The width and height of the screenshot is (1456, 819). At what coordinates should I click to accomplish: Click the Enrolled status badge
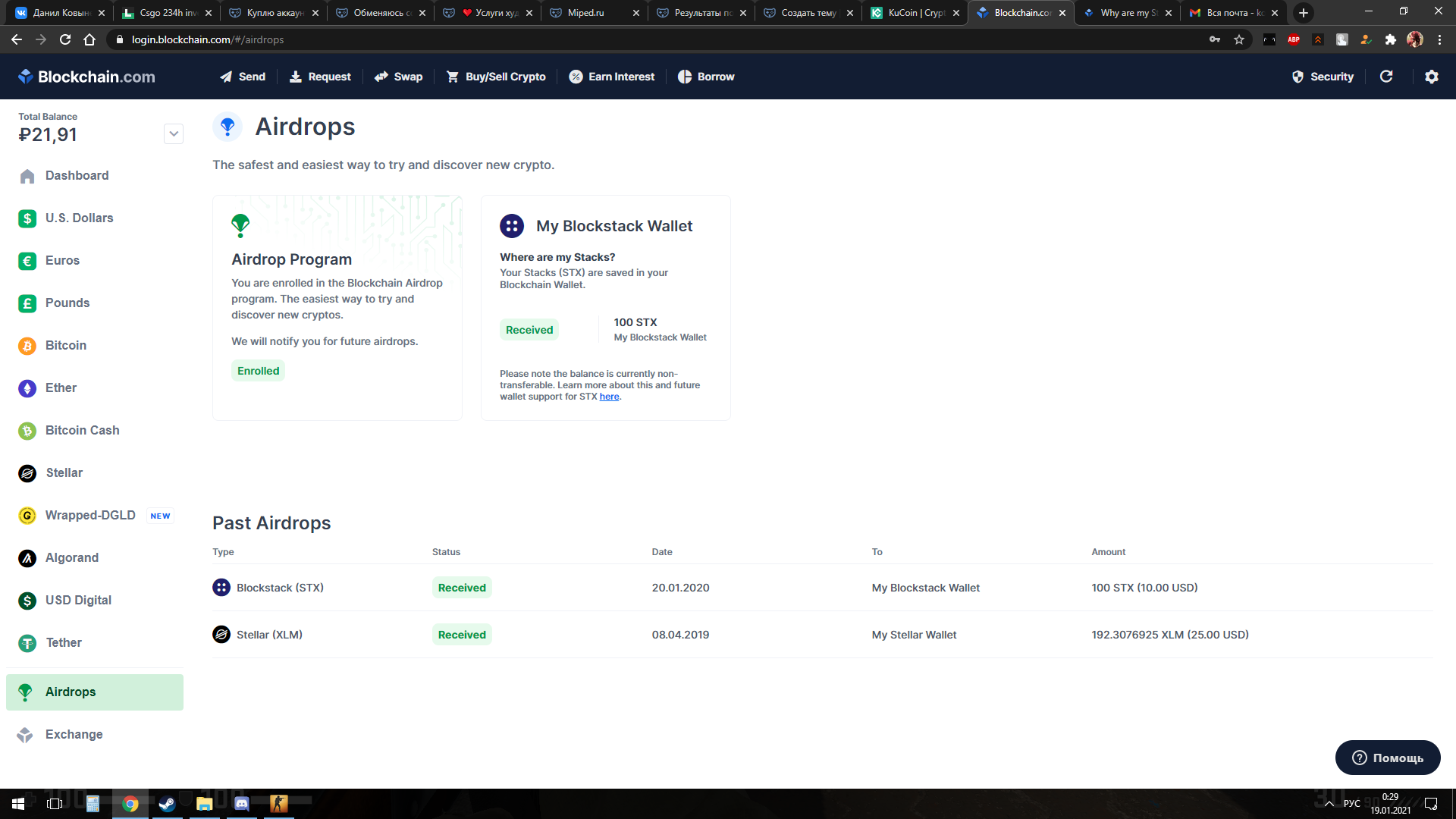tap(259, 371)
